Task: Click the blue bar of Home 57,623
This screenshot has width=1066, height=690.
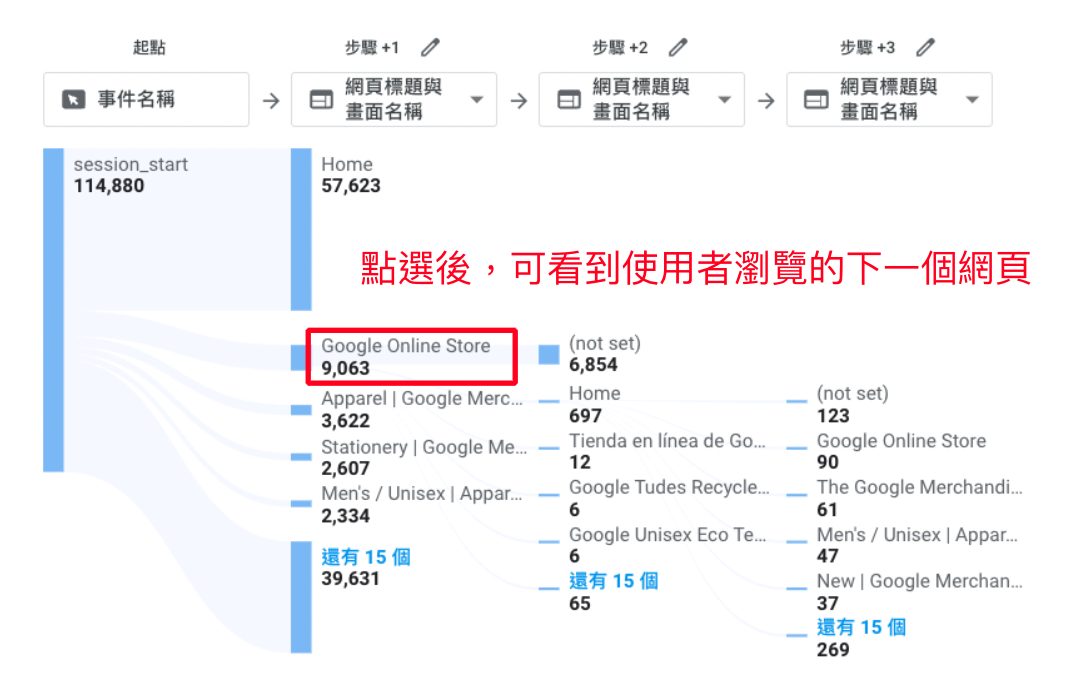Action: (301, 230)
